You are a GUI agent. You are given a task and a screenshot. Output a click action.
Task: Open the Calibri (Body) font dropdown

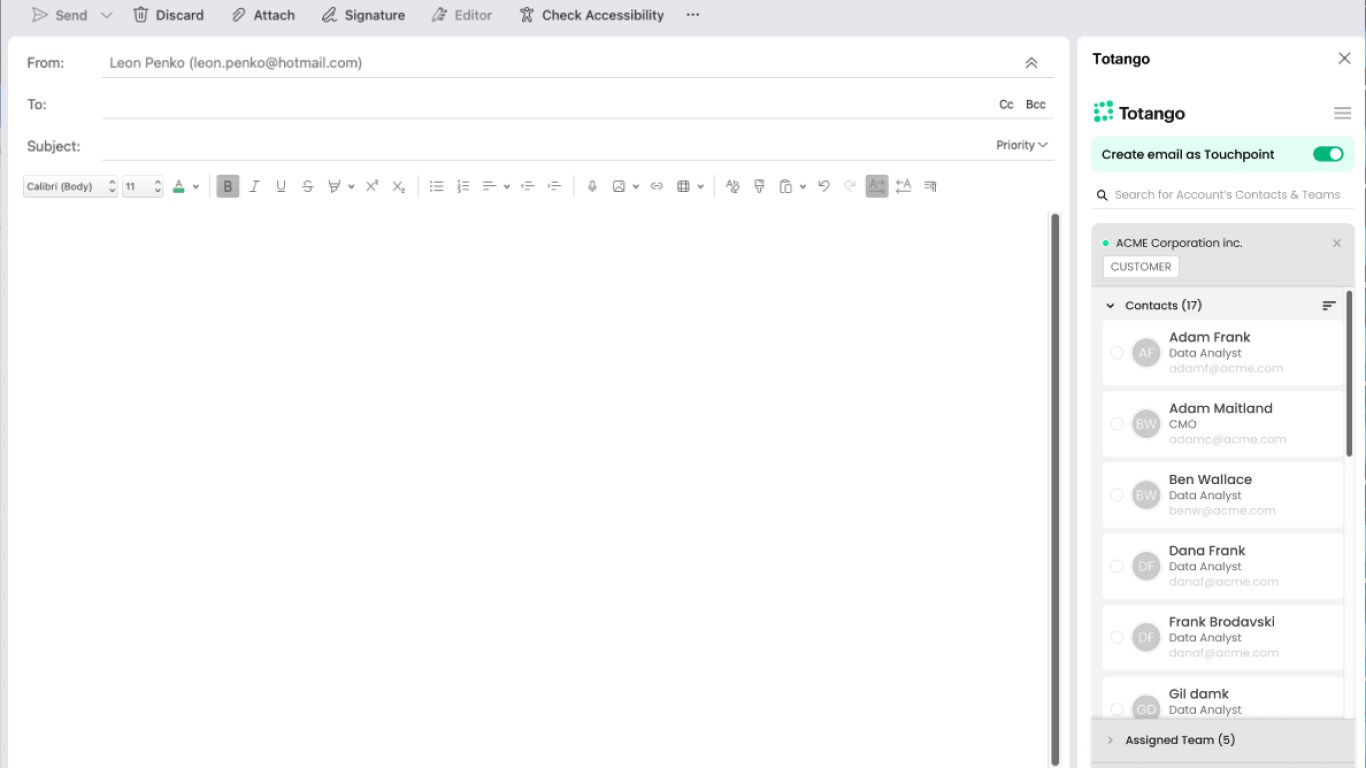70,186
